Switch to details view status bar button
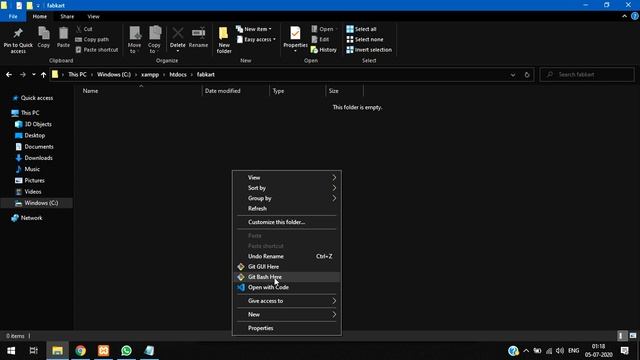Image resolution: width=640 pixels, height=360 pixels. point(621,336)
